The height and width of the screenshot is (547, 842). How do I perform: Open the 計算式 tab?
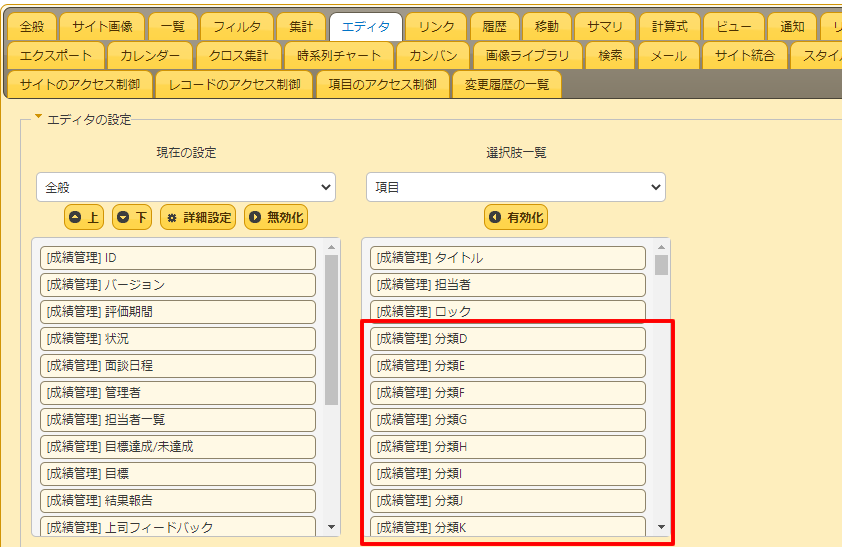coord(670,26)
